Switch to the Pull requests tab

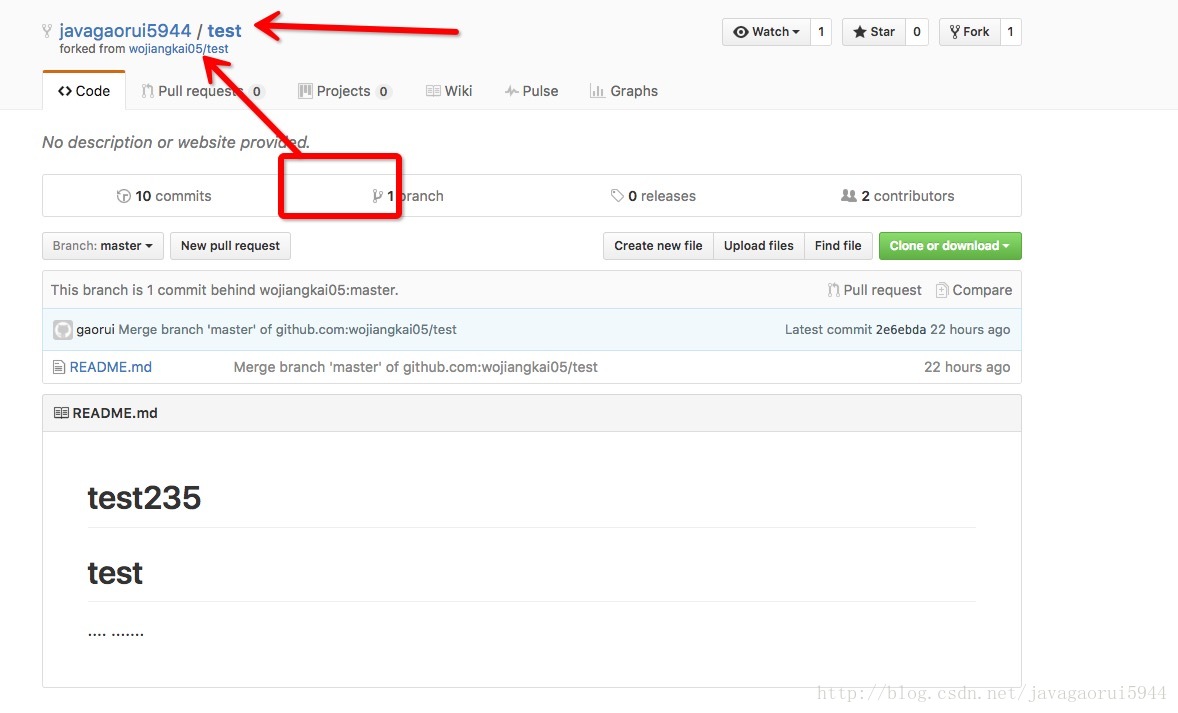(202, 91)
